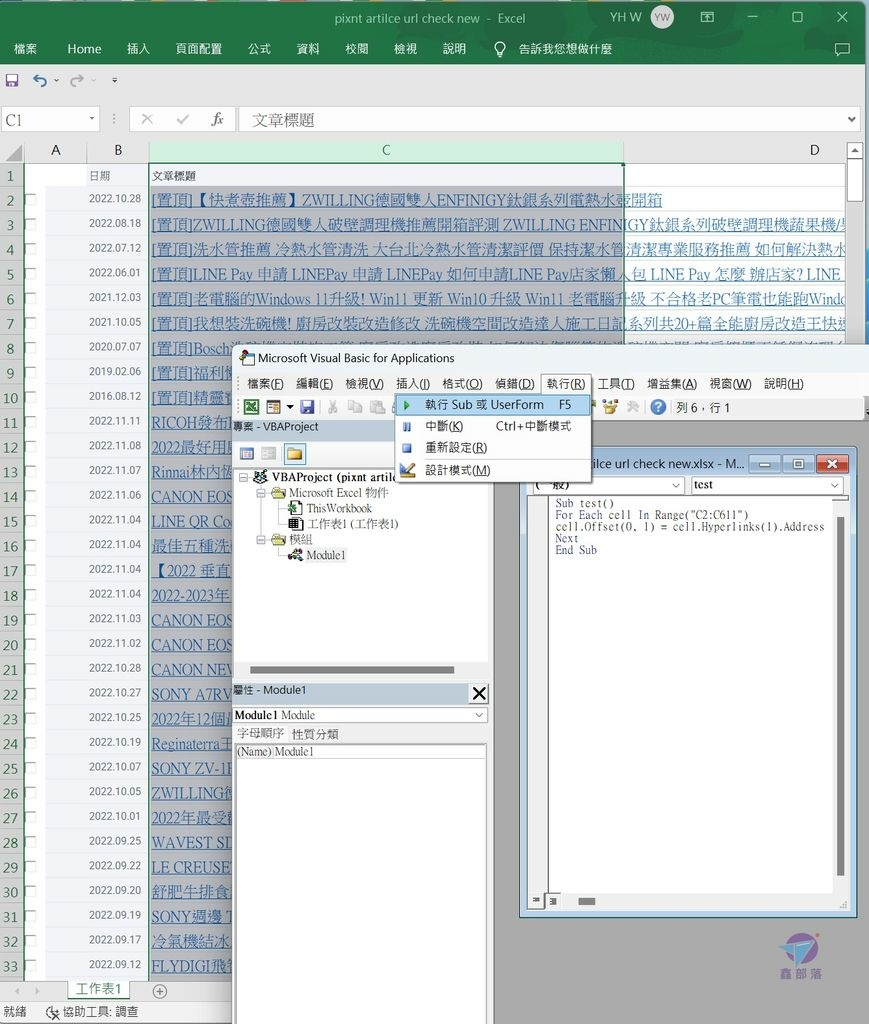Viewport: 869px width, 1024px height.
Task: Click the code window vertical scrollbar
Action: [840, 696]
